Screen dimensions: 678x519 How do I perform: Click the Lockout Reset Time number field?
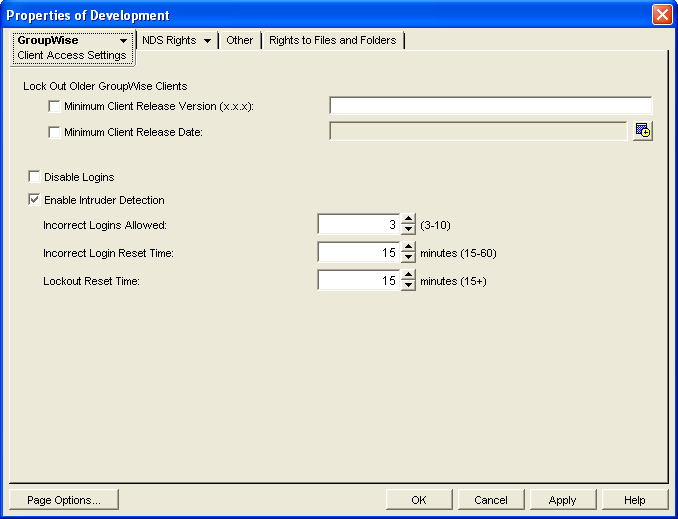click(359, 281)
